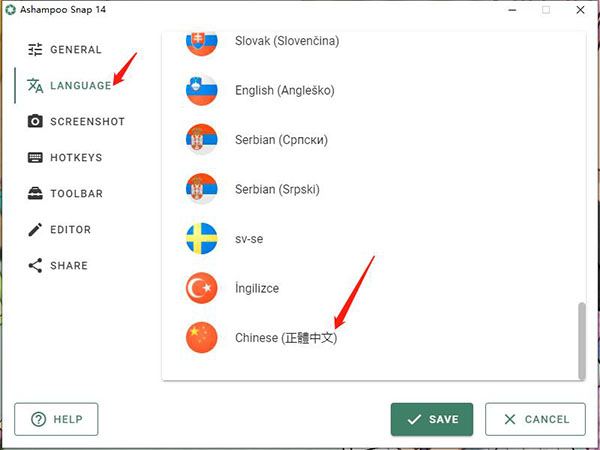Click the language list scrollbar thumb
The width and height of the screenshot is (600, 450).
pyautogui.click(x=582, y=341)
